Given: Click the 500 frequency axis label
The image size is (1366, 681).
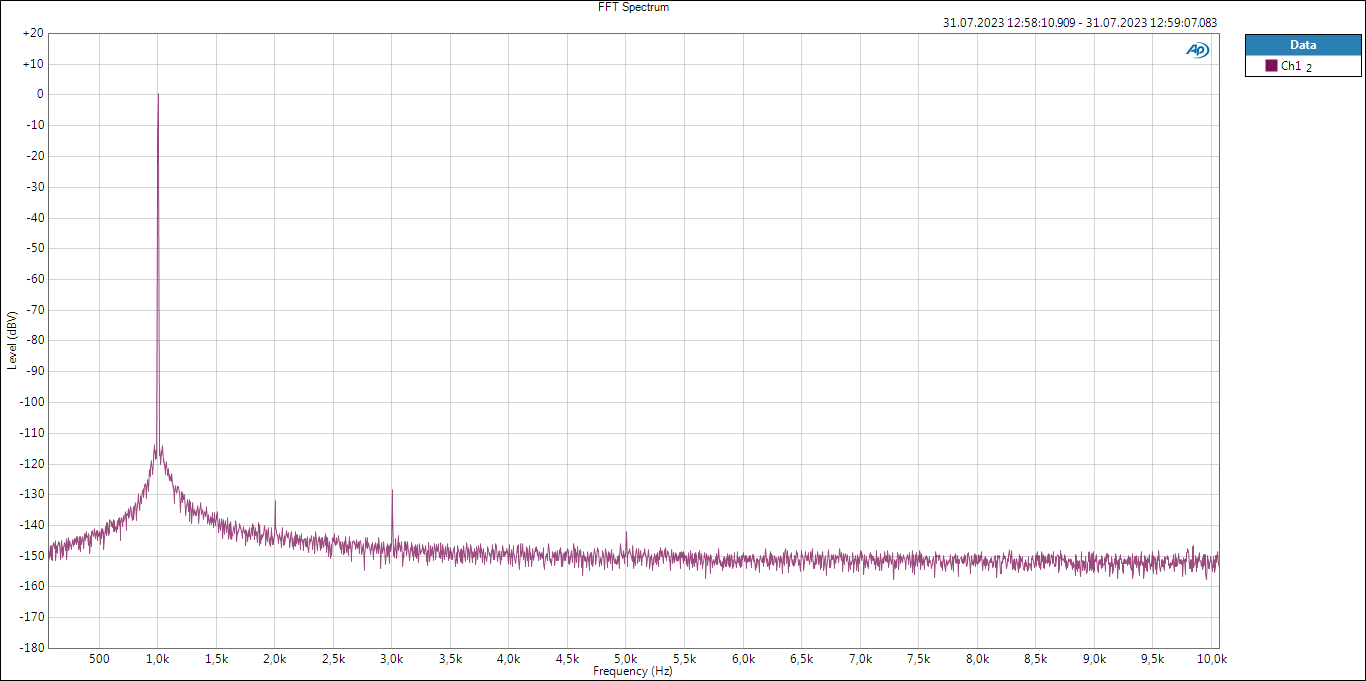Looking at the screenshot, I should click(99, 659).
